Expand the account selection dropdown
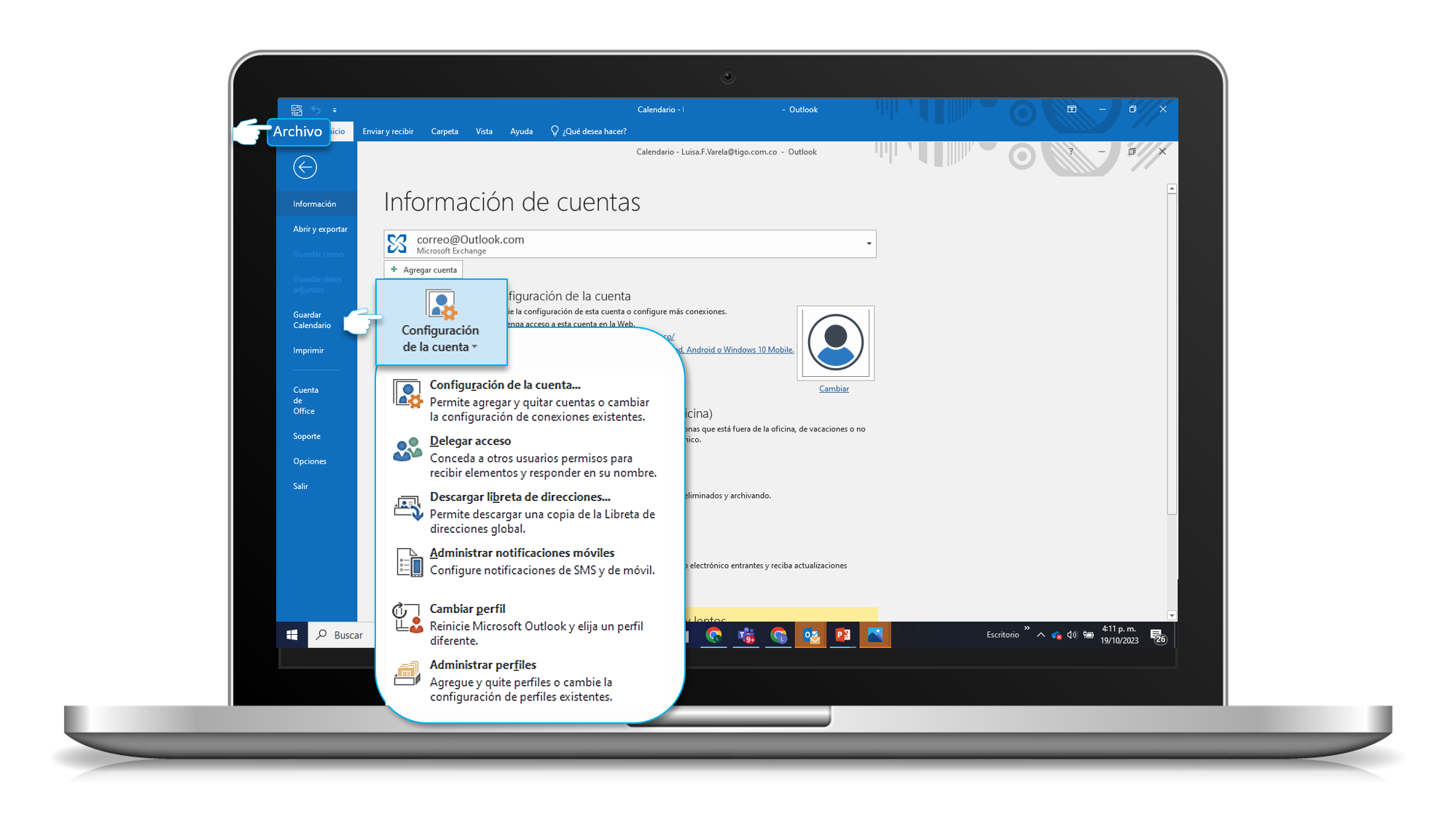The height and width of the screenshot is (820, 1456). click(869, 244)
